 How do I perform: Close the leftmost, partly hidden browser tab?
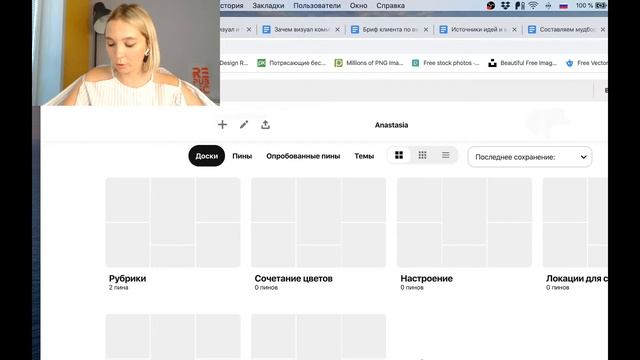point(249,29)
